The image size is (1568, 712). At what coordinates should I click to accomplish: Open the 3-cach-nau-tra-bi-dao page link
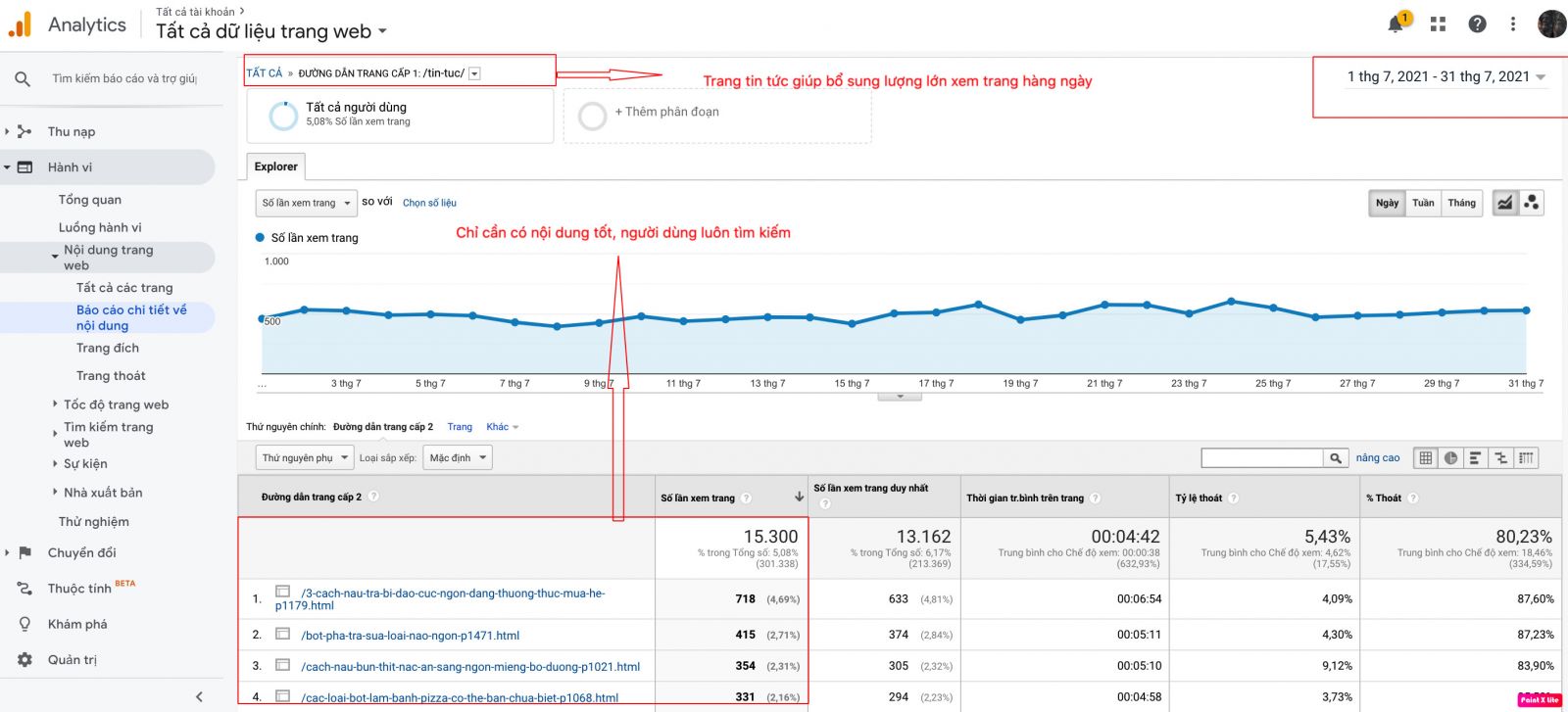pyautogui.click(x=440, y=599)
